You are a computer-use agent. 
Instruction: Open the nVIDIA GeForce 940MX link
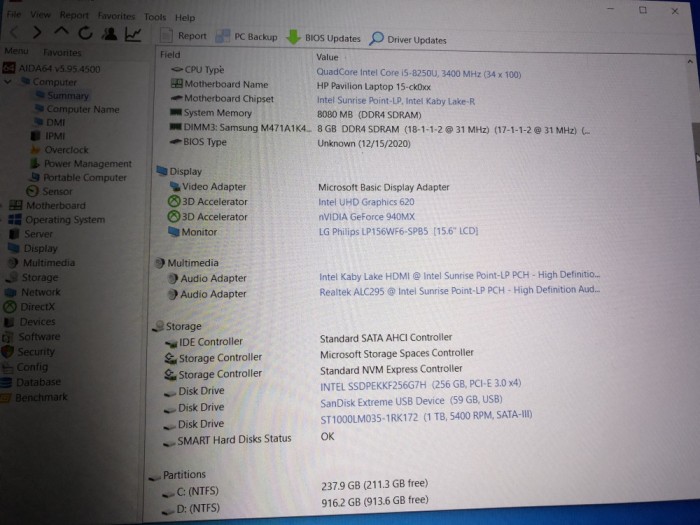(367, 217)
